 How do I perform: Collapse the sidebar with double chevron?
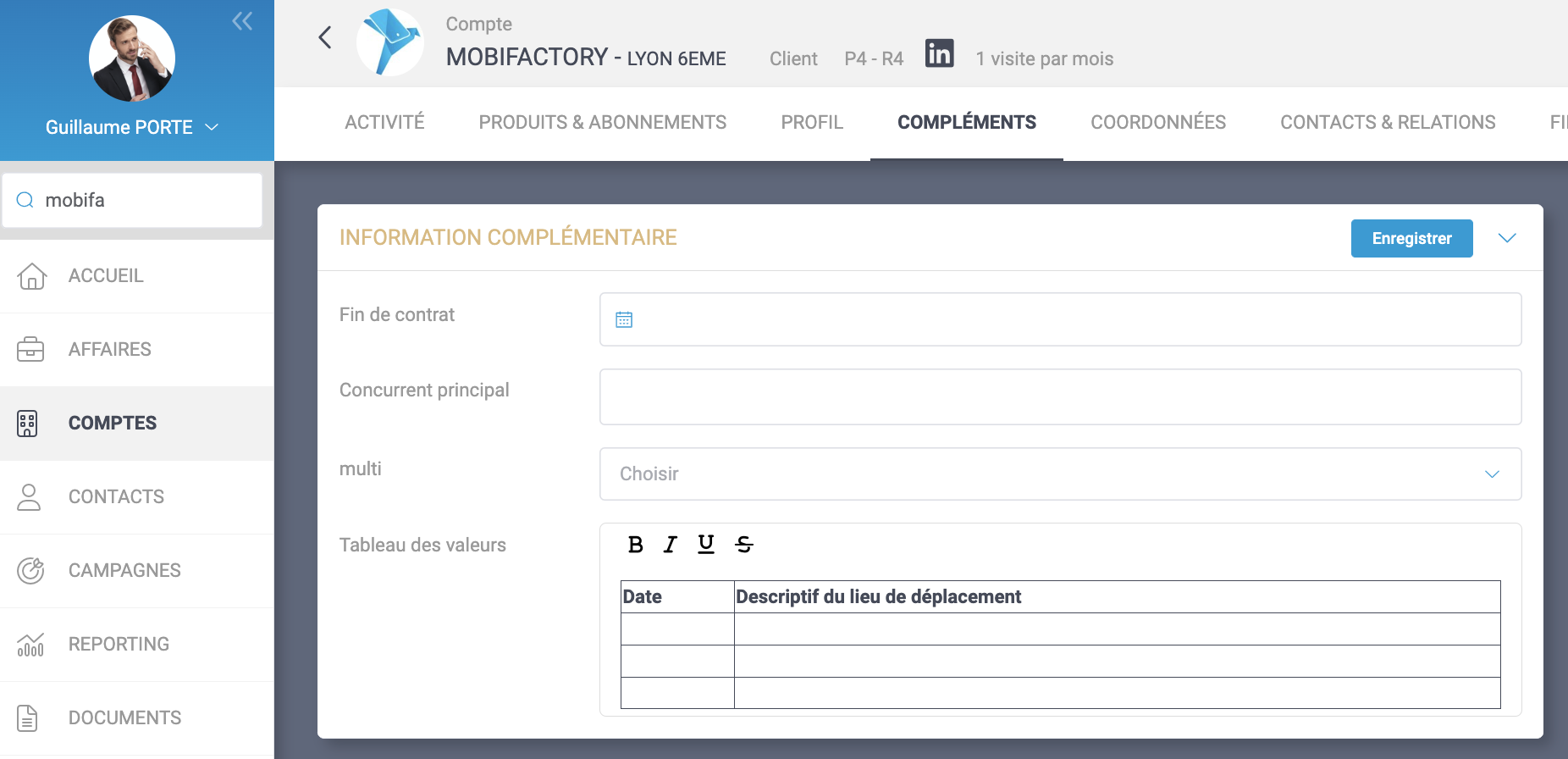tap(242, 21)
